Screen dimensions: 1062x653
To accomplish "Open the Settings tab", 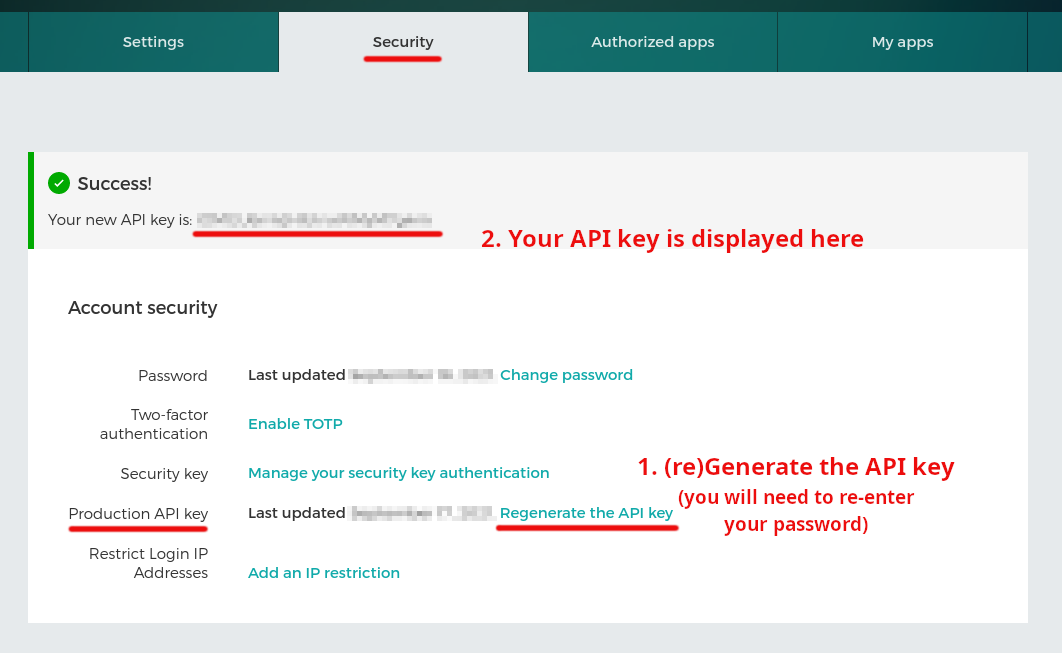I will (x=153, y=42).
